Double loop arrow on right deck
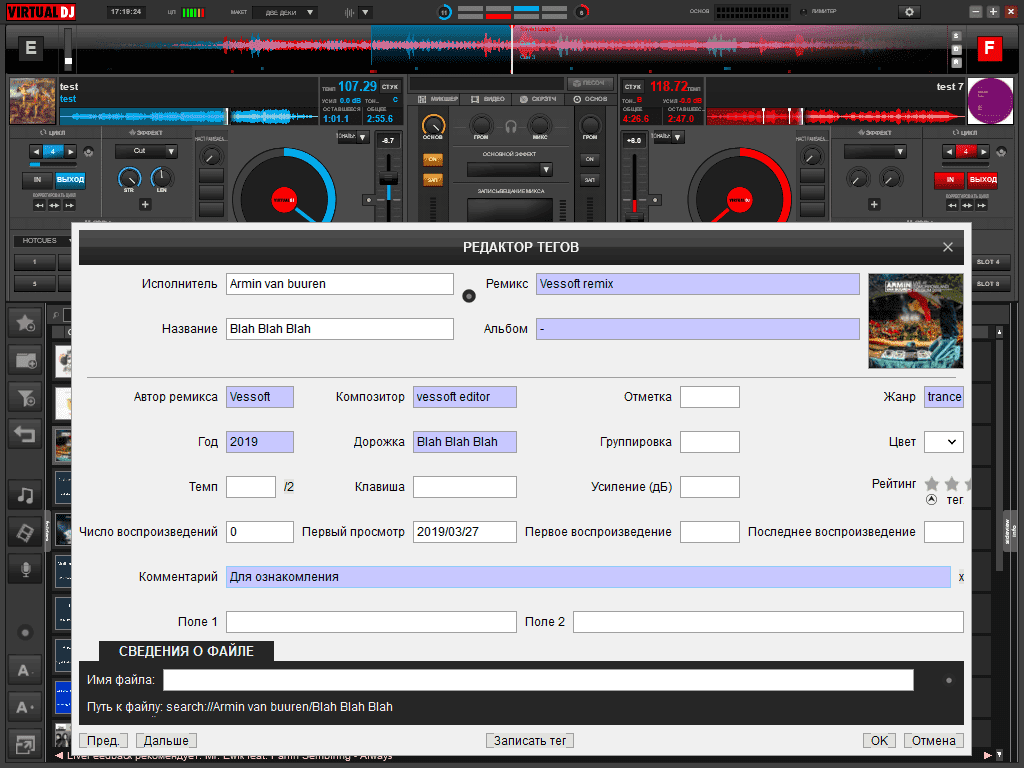Viewport: 1024px width, 768px height. [983, 152]
